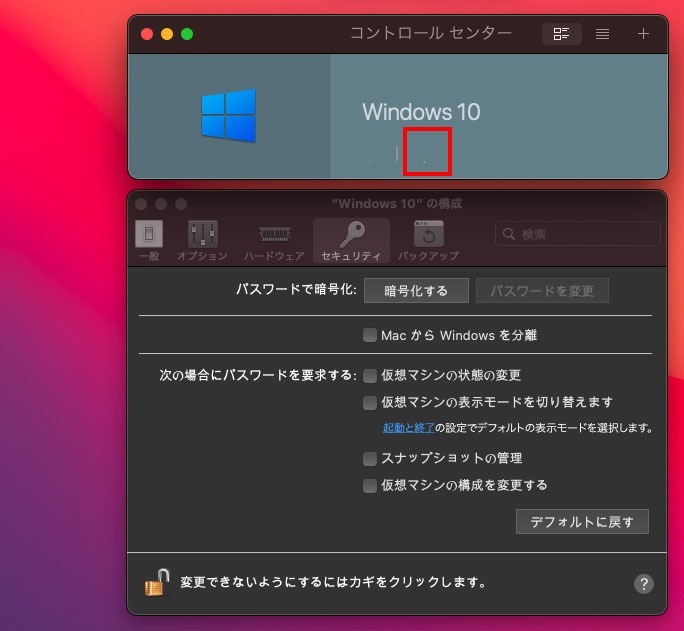The image size is (684, 631).
Task: Open the バックアップ tab
Action: (x=428, y=241)
